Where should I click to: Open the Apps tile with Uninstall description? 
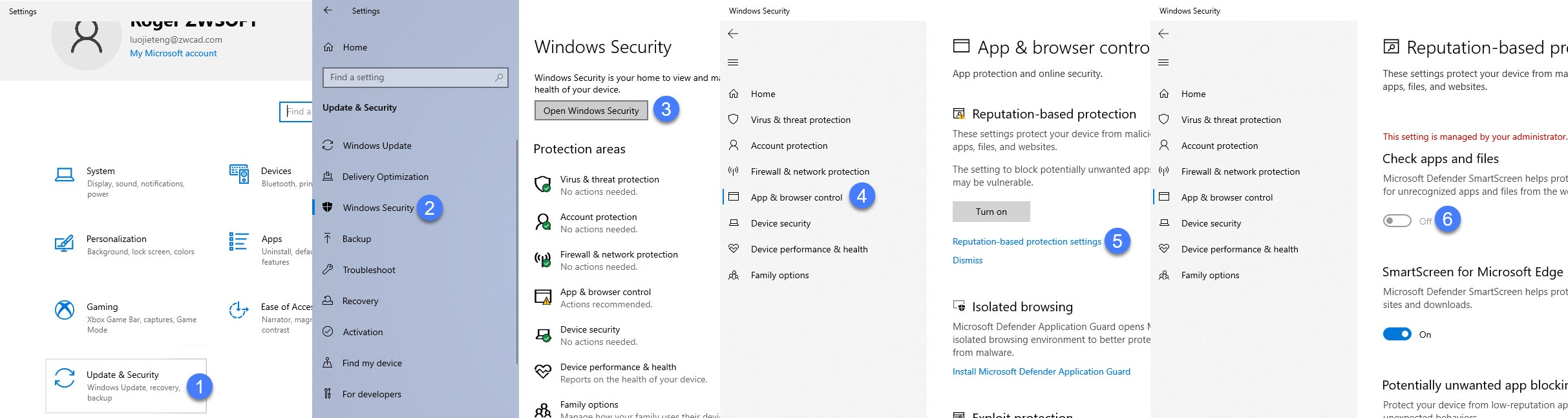(x=270, y=250)
